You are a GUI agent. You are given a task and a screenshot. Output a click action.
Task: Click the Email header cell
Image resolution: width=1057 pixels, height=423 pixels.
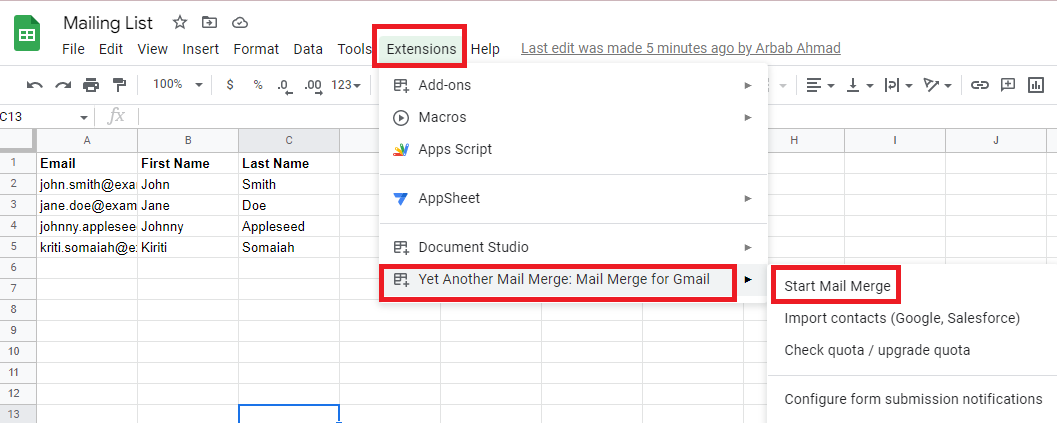click(x=87, y=163)
